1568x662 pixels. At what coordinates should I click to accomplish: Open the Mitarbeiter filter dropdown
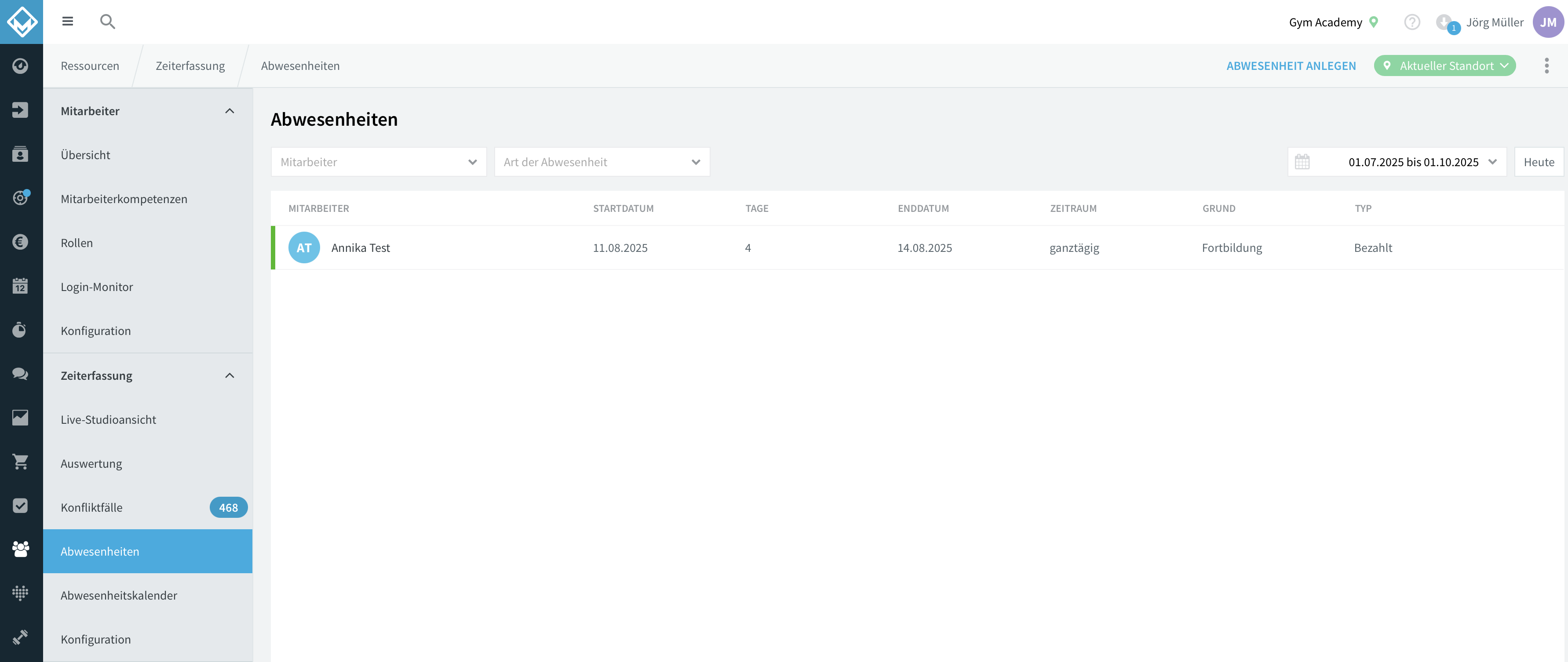click(379, 162)
